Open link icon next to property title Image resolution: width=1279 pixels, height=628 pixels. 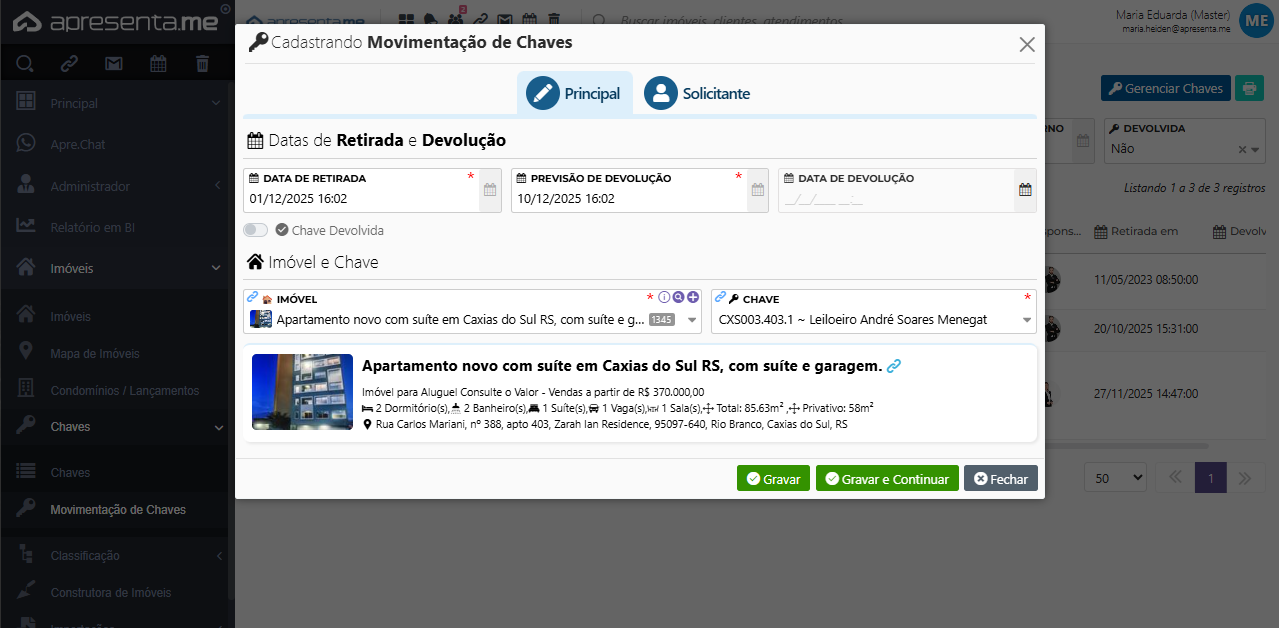click(894, 366)
